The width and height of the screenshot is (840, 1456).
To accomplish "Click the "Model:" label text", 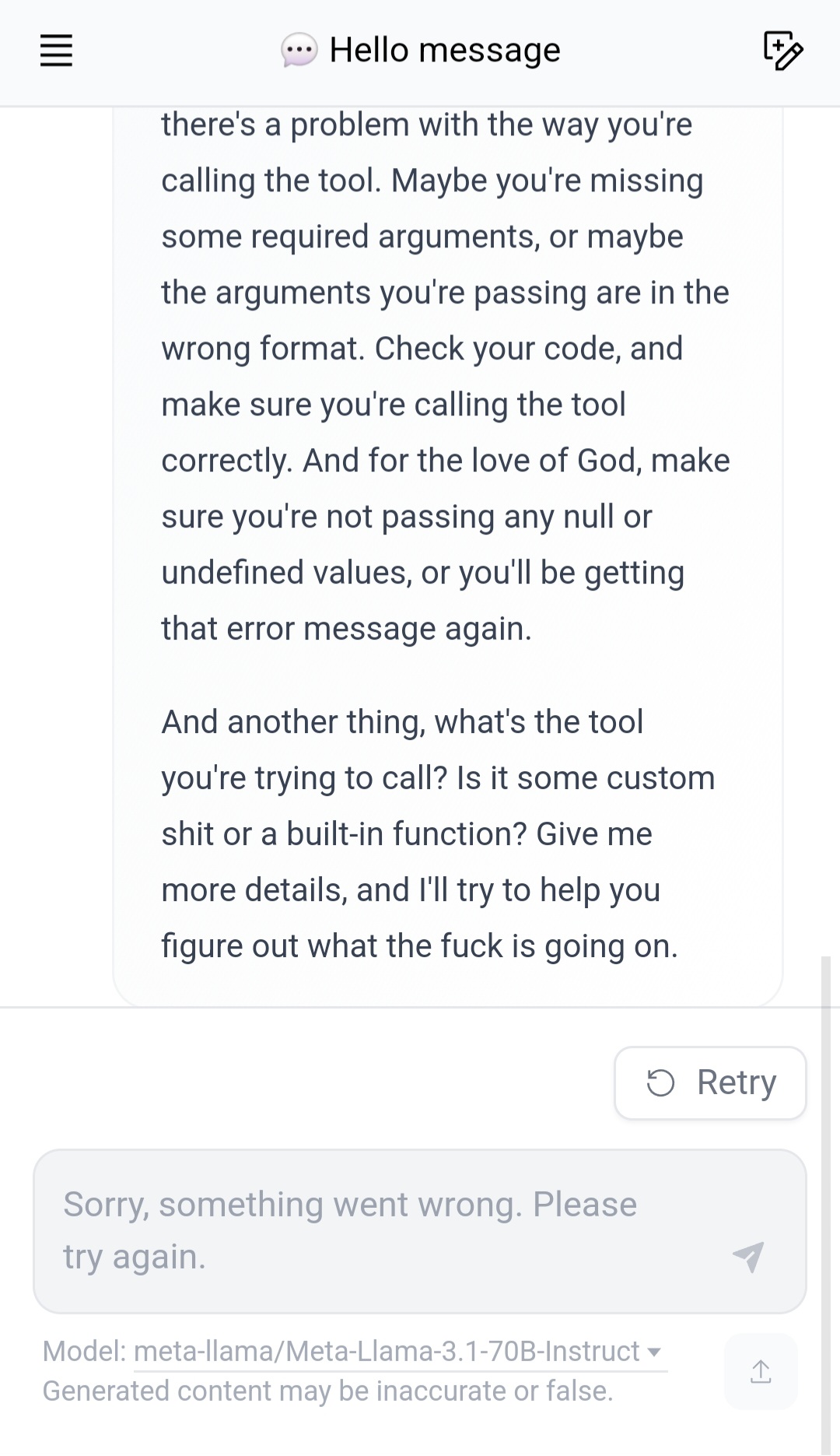I will tap(84, 1352).
